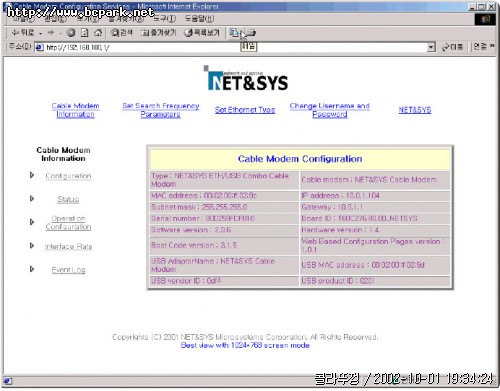Click the Mail toolbar icon

pyautogui.click(x=234, y=33)
